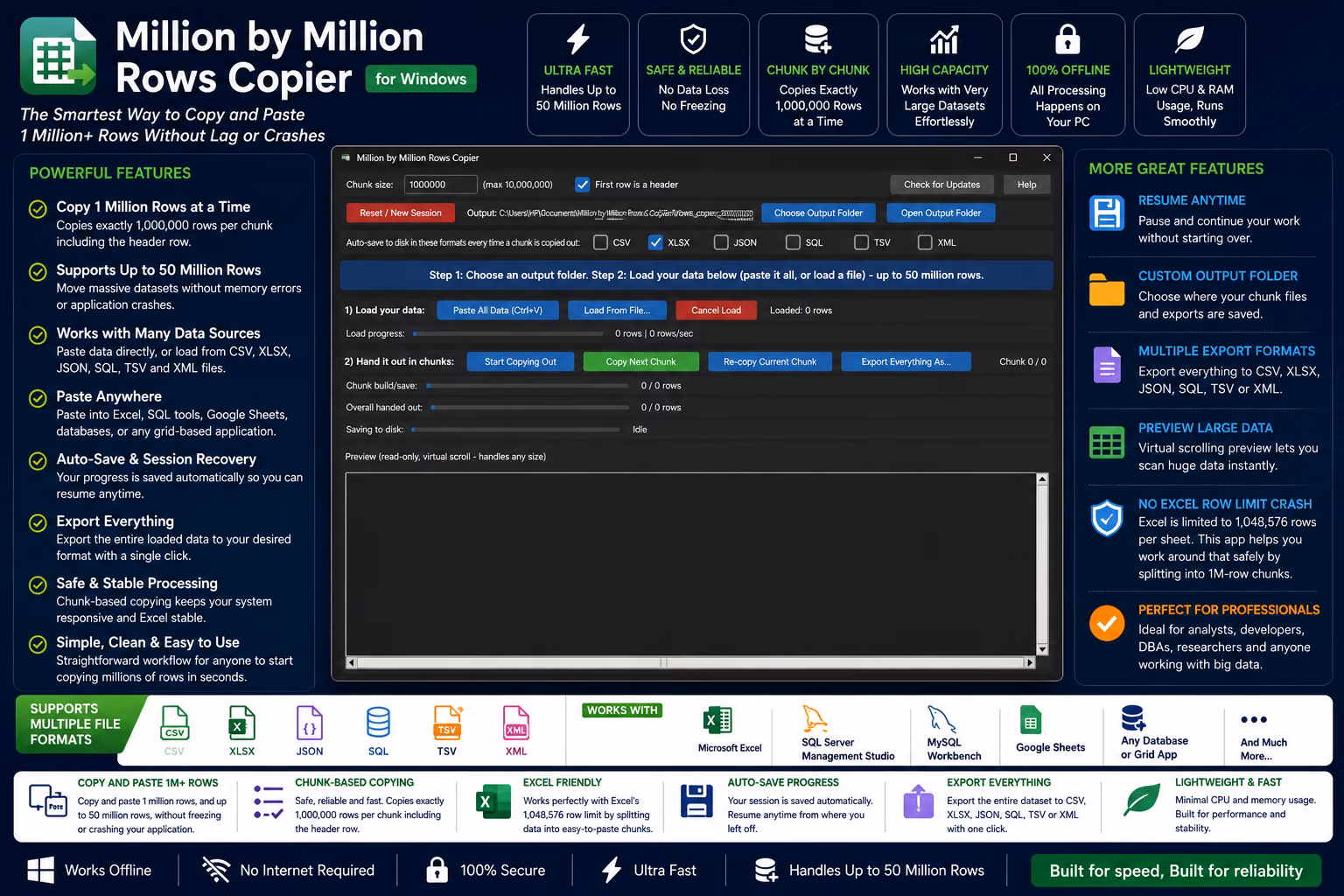Enable the SQL auto-save checkbox
Image resolution: width=1344 pixels, height=896 pixels.
(x=793, y=242)
